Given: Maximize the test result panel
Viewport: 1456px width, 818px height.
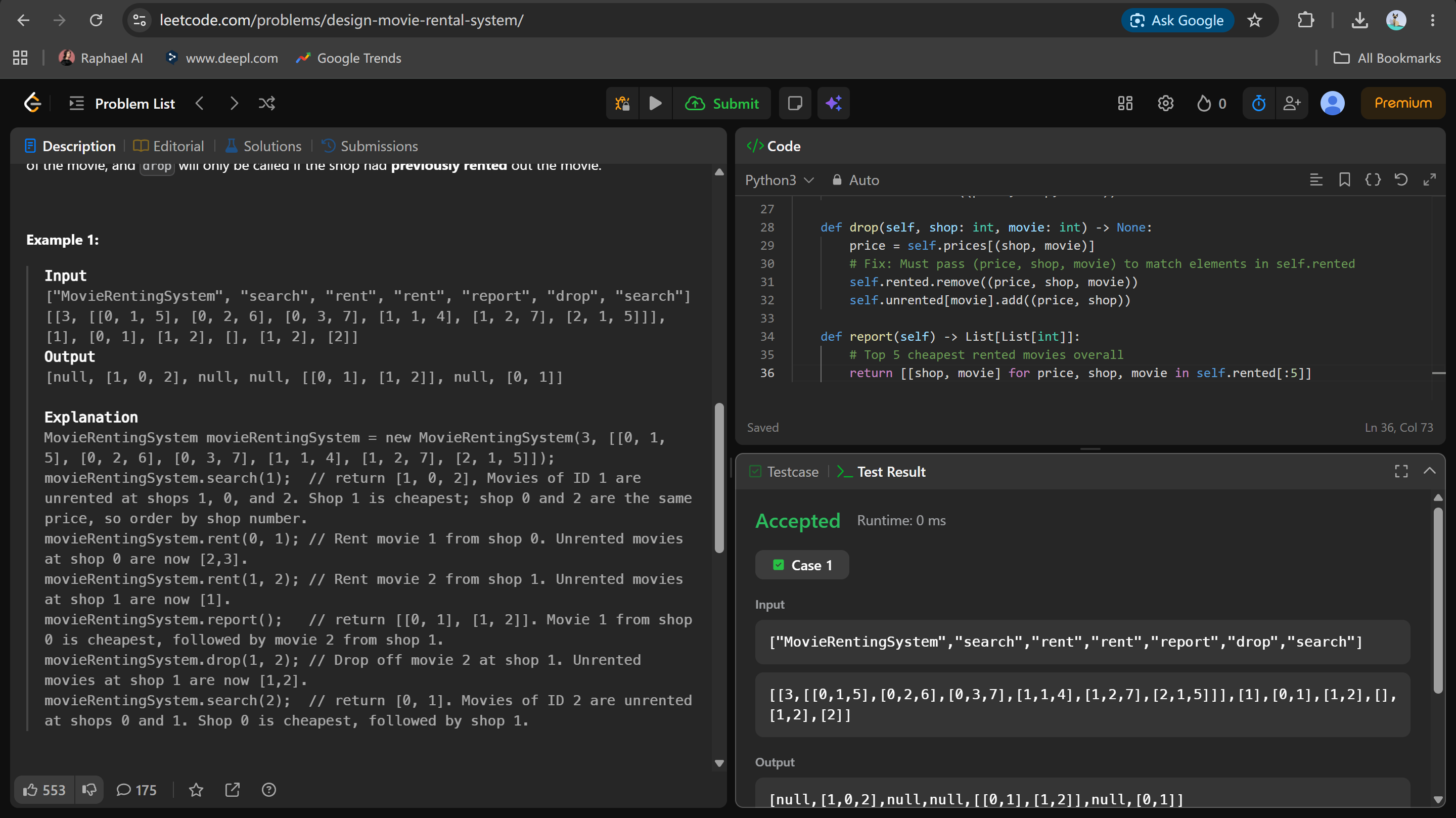Looking at the screenshot, I should click(1401, 472).
